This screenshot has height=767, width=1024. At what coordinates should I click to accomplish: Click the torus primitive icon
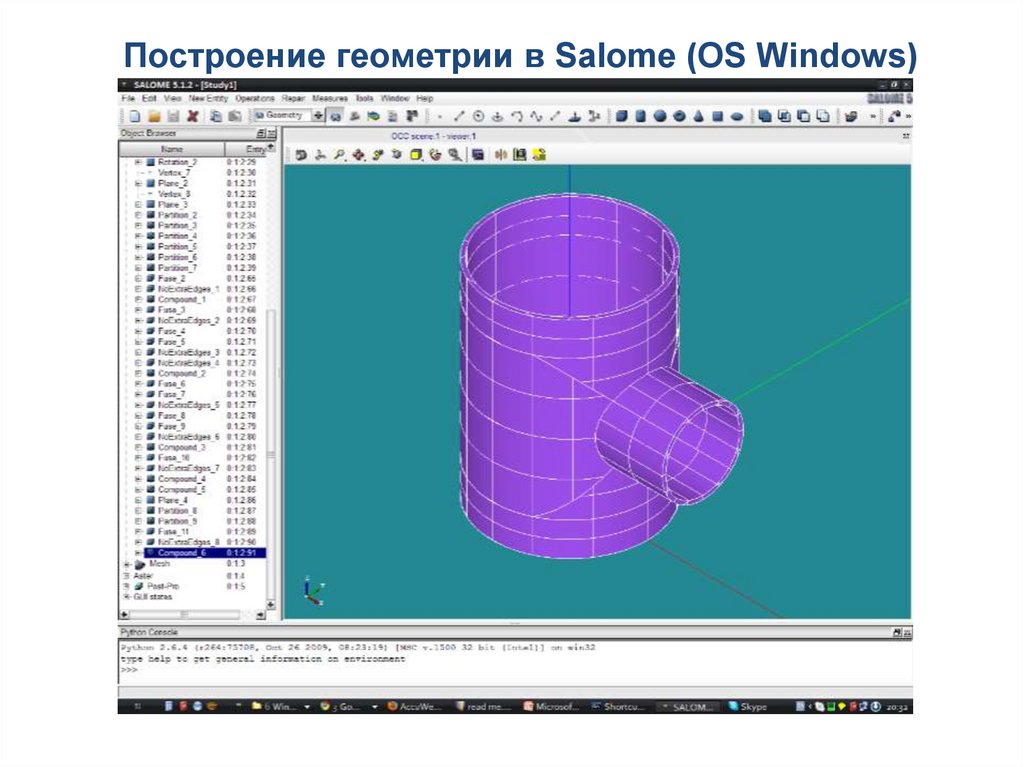pos(679,116)
